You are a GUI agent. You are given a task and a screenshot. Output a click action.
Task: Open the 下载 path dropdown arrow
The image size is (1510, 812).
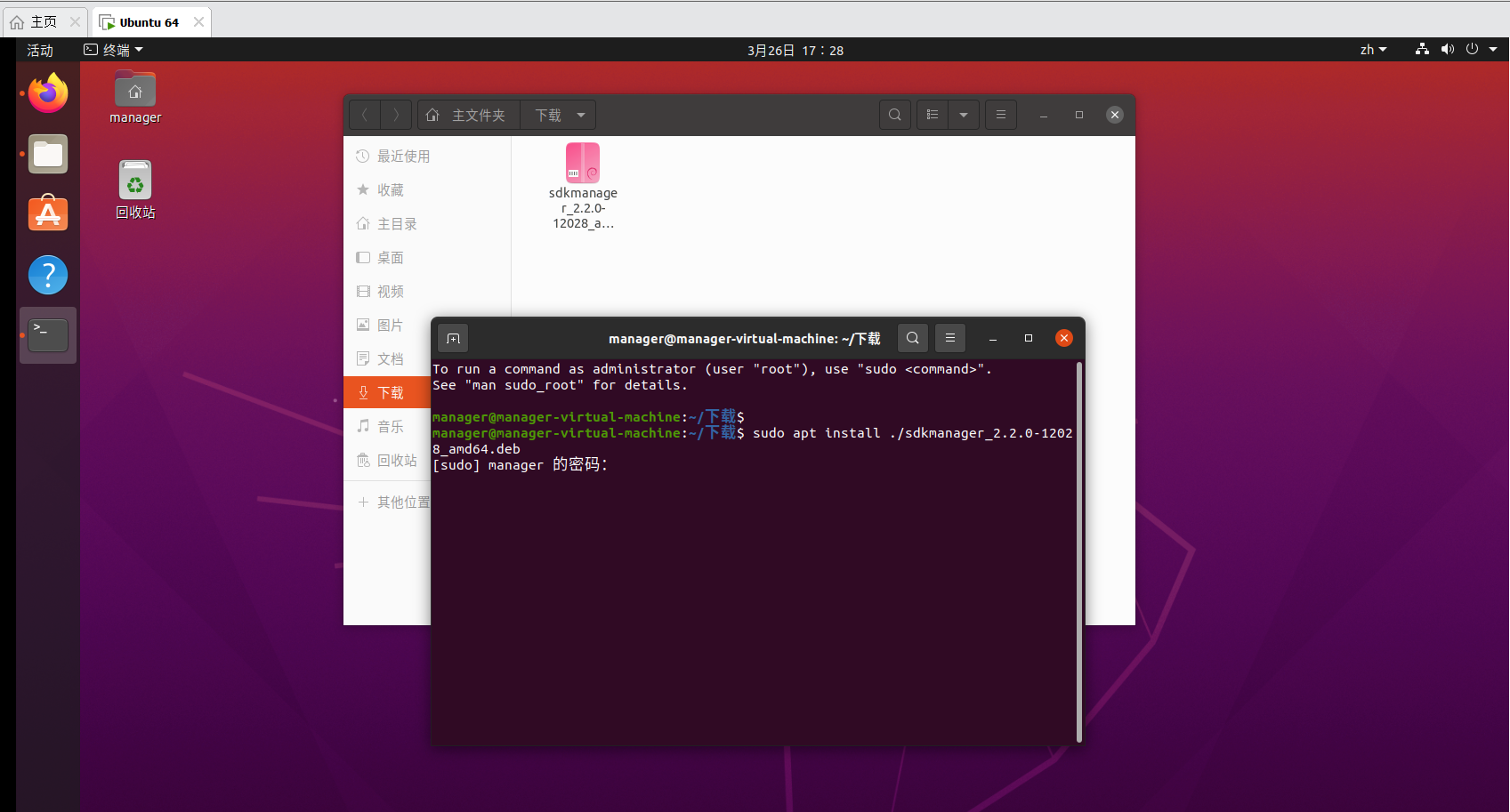(x=581, y=115)
